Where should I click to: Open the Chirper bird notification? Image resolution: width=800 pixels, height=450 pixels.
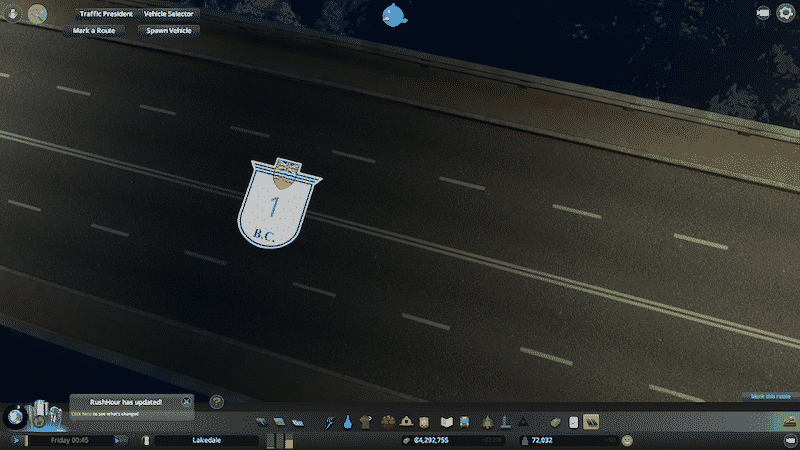(396, 14)
